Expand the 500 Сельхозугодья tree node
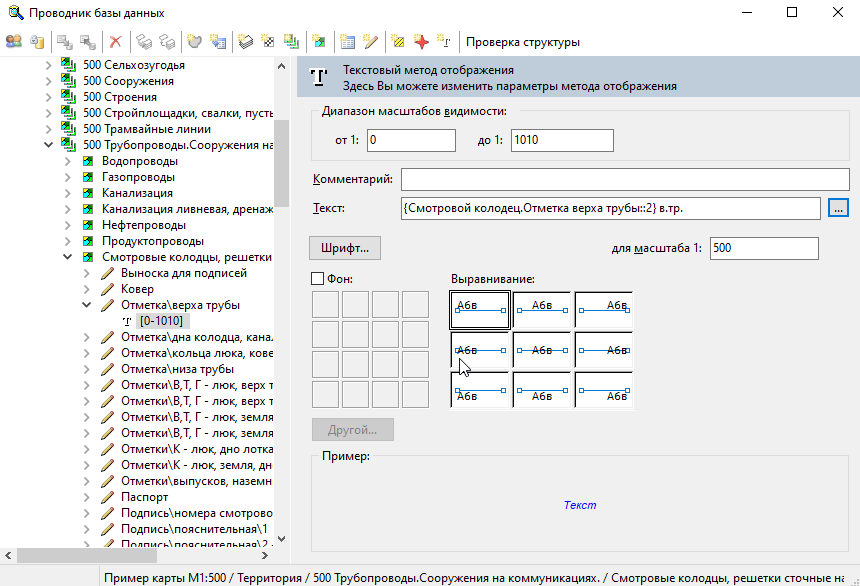 [49, 65]
